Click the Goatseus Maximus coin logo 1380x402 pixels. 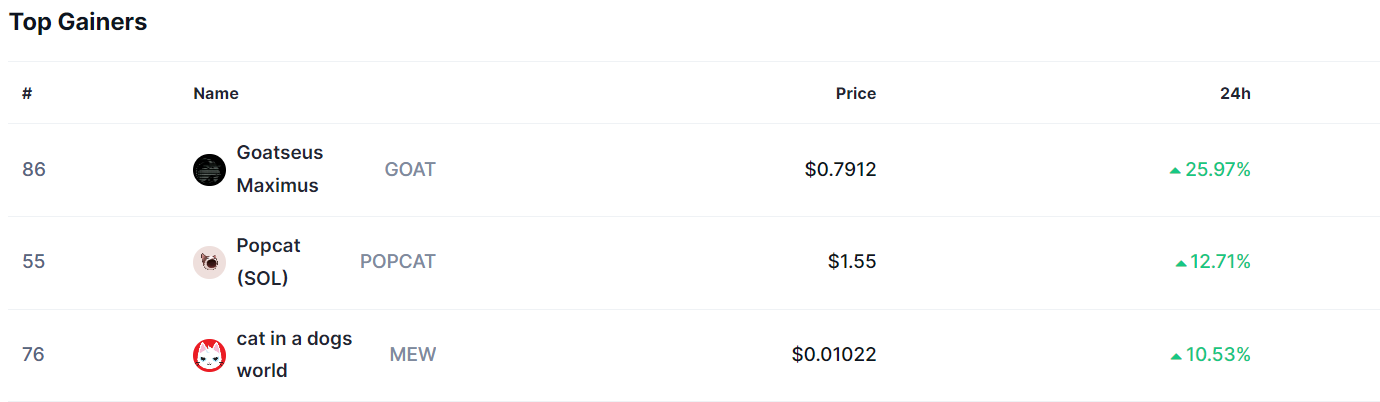[209, 170]
